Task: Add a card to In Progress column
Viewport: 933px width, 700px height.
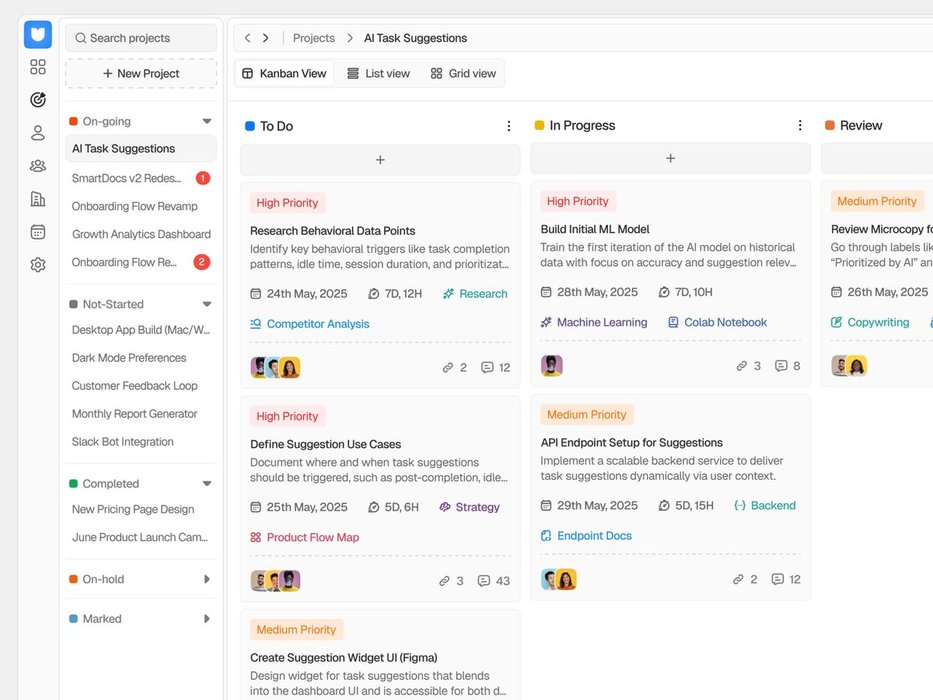Action: tap(670, 159)
